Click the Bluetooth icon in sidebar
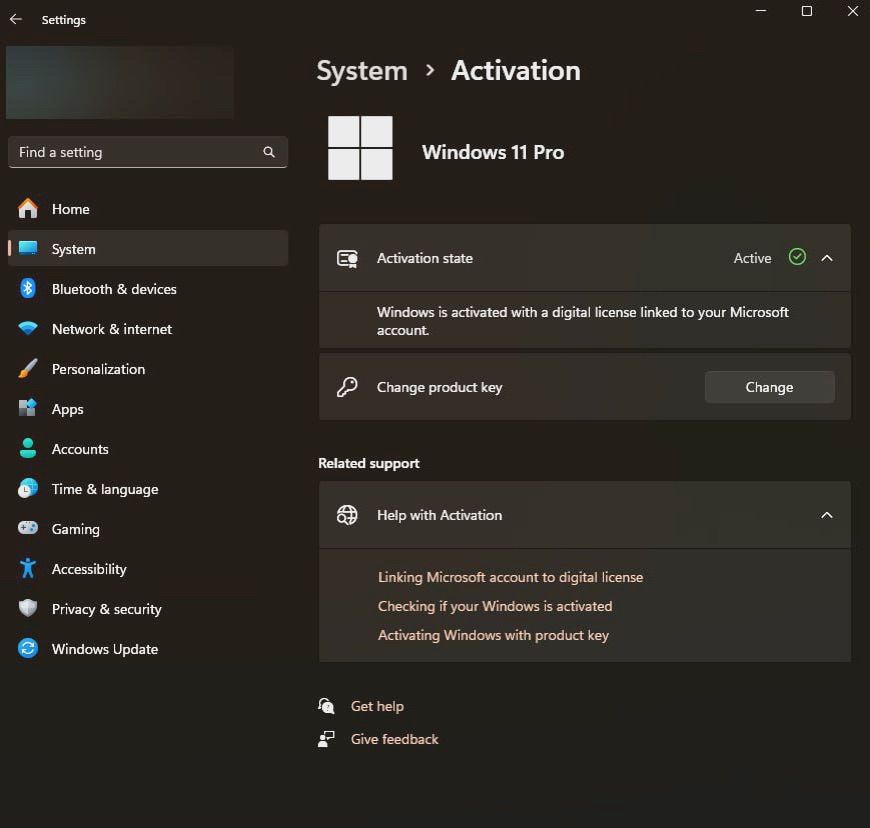870x828 pixels. click(x=28, y=289)
